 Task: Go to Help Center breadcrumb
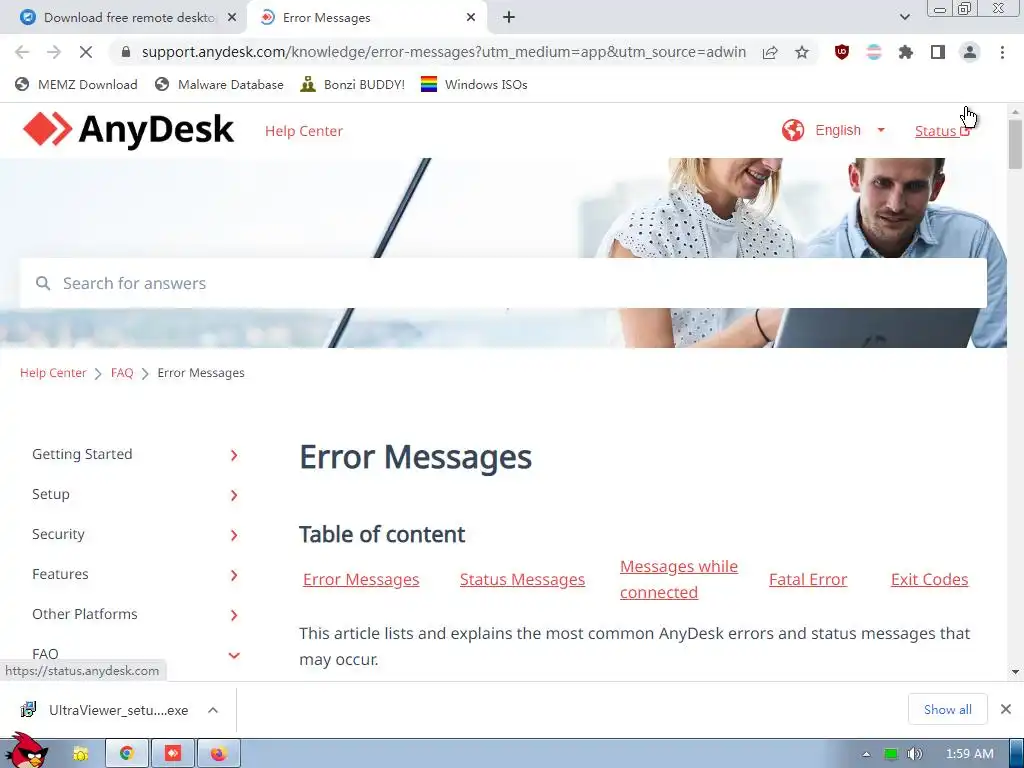(53, 372)
